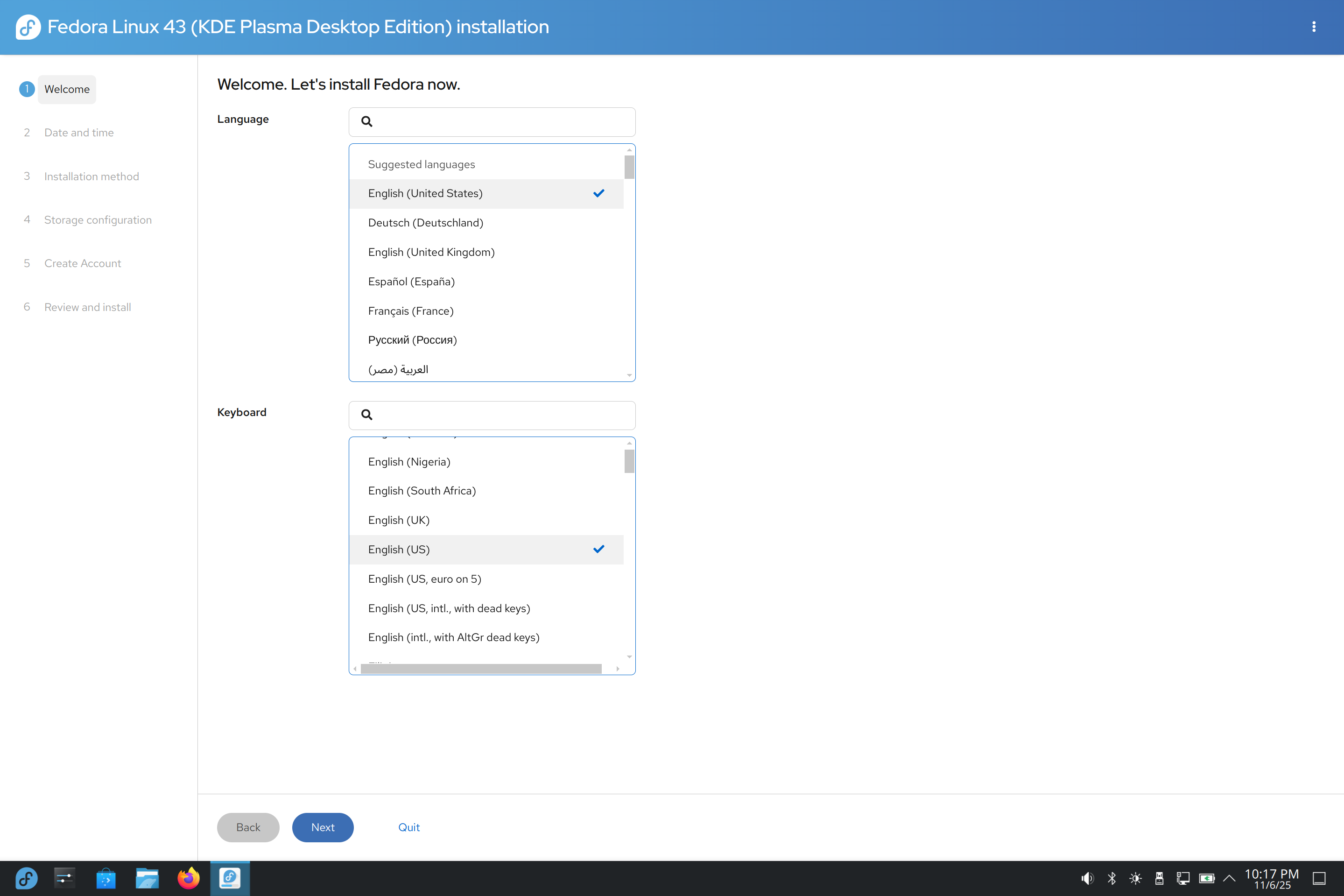Click the Quit link

tap(408, 827)
